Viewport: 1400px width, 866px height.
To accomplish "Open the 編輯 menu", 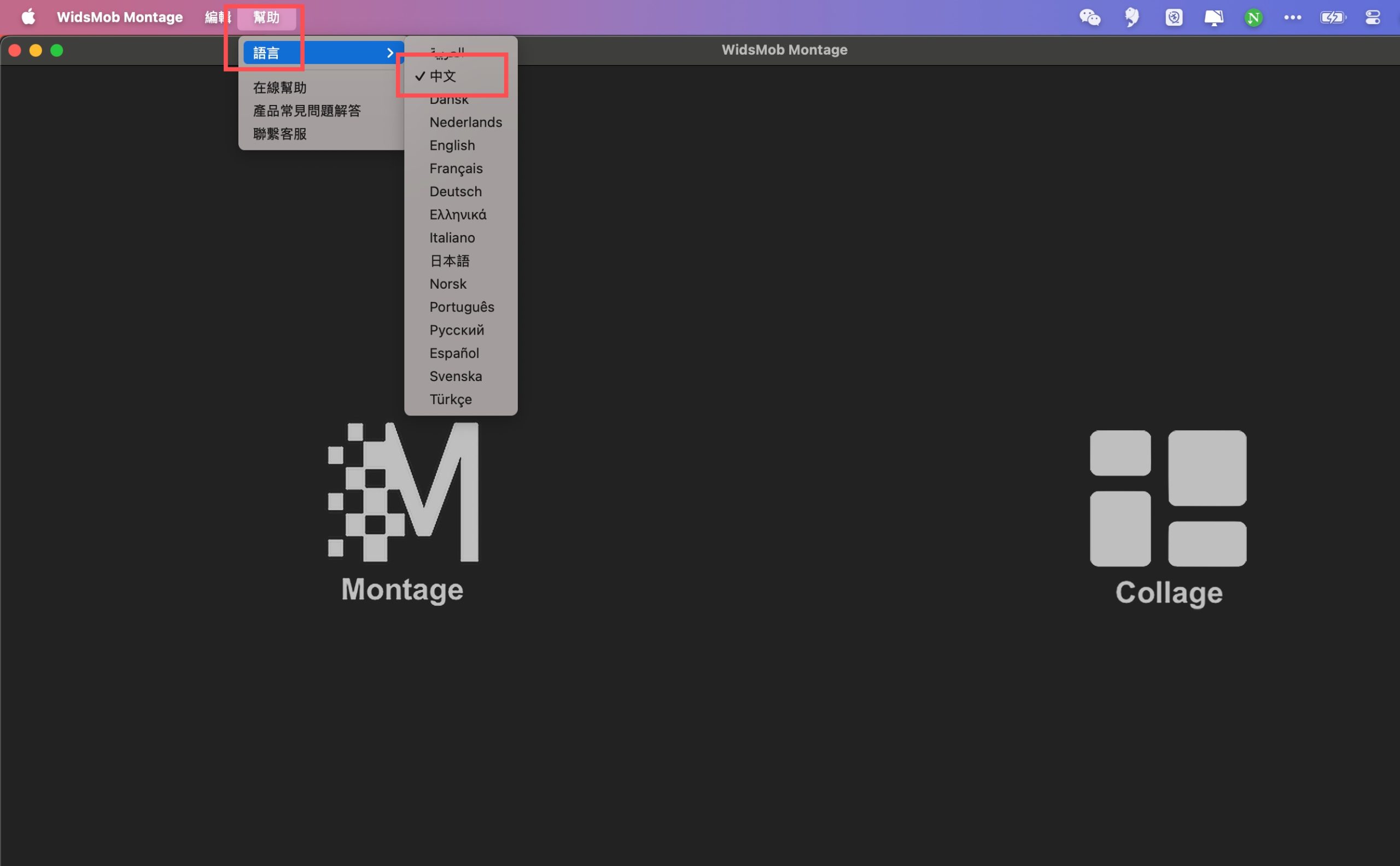I will tap(218, 17).
